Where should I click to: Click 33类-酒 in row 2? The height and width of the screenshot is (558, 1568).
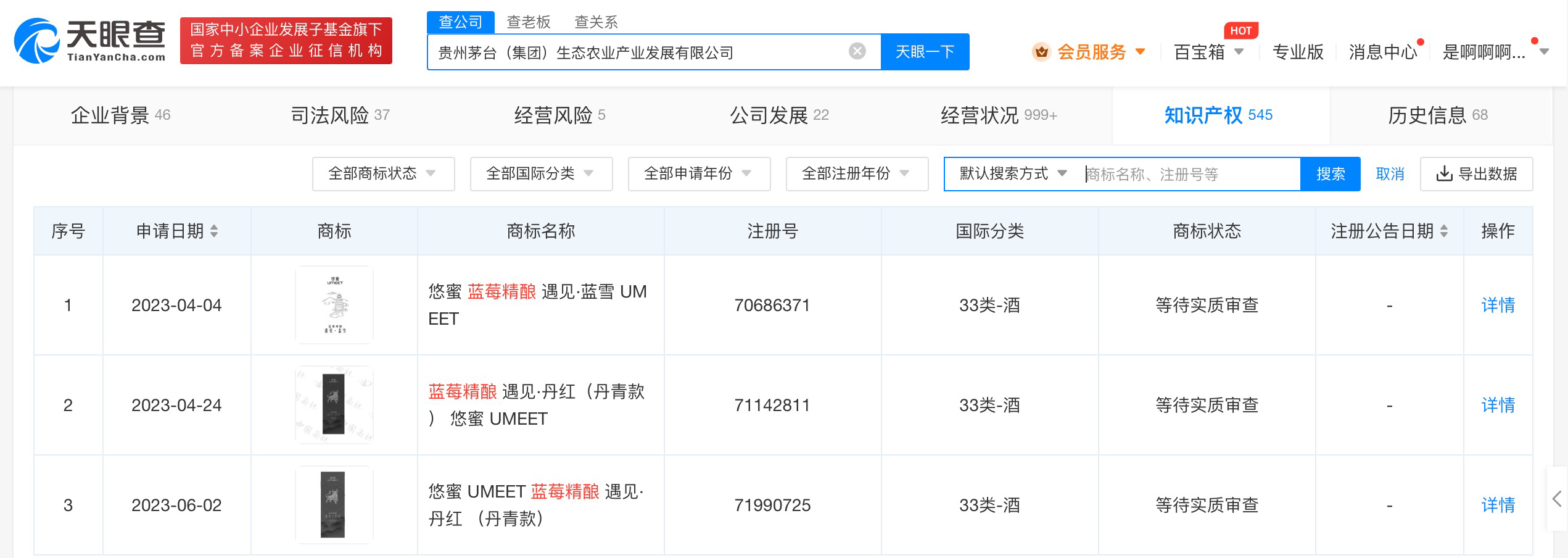point(989,405)
